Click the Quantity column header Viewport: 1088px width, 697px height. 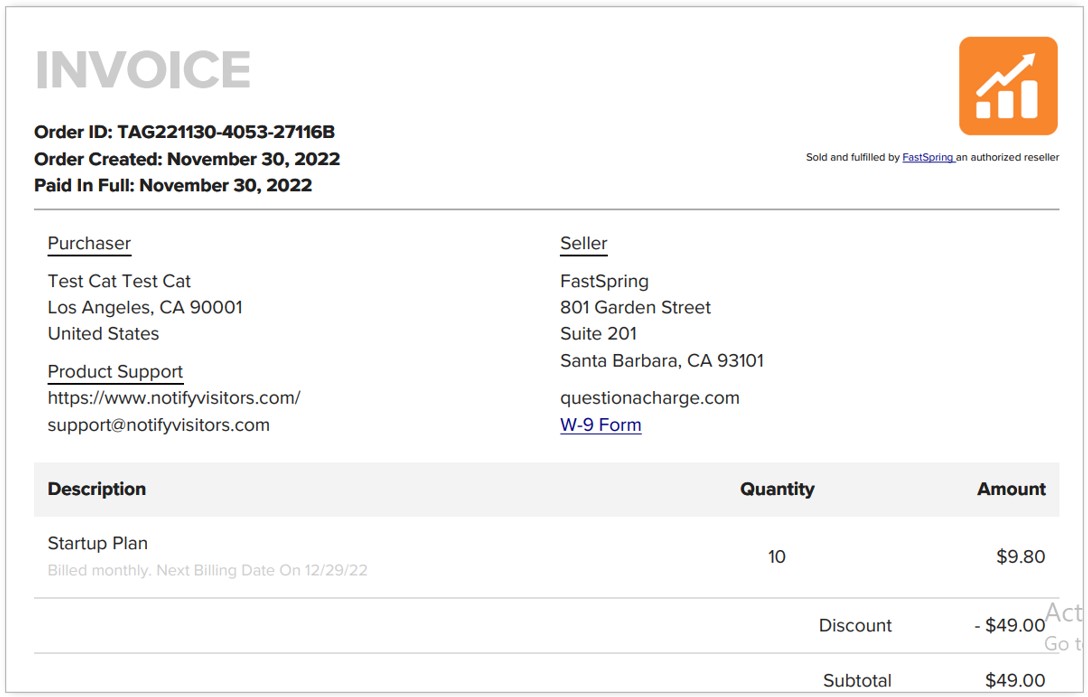tap(777, 489)
